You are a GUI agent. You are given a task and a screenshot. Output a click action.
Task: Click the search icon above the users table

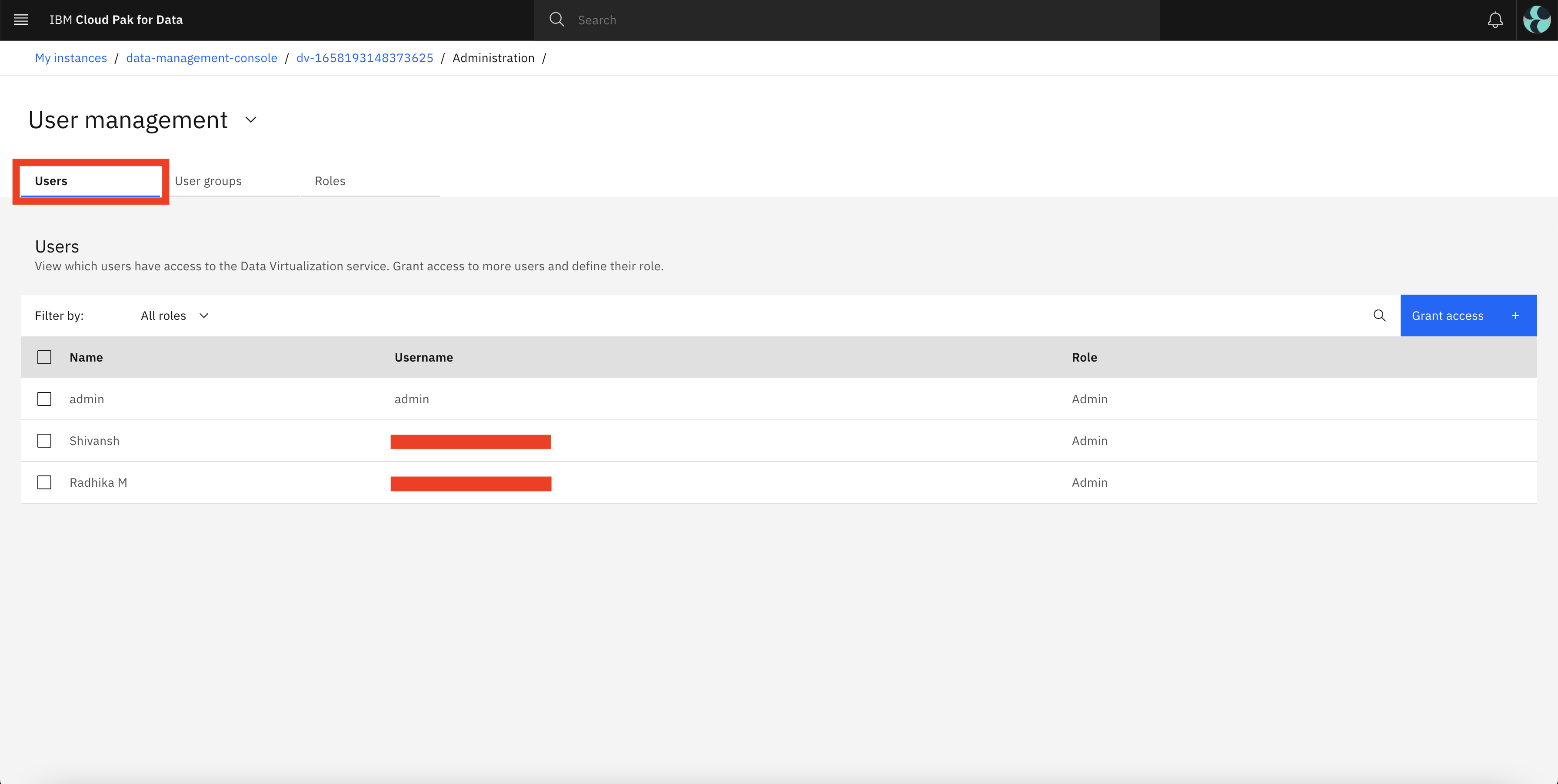[x=1379, y=315]
